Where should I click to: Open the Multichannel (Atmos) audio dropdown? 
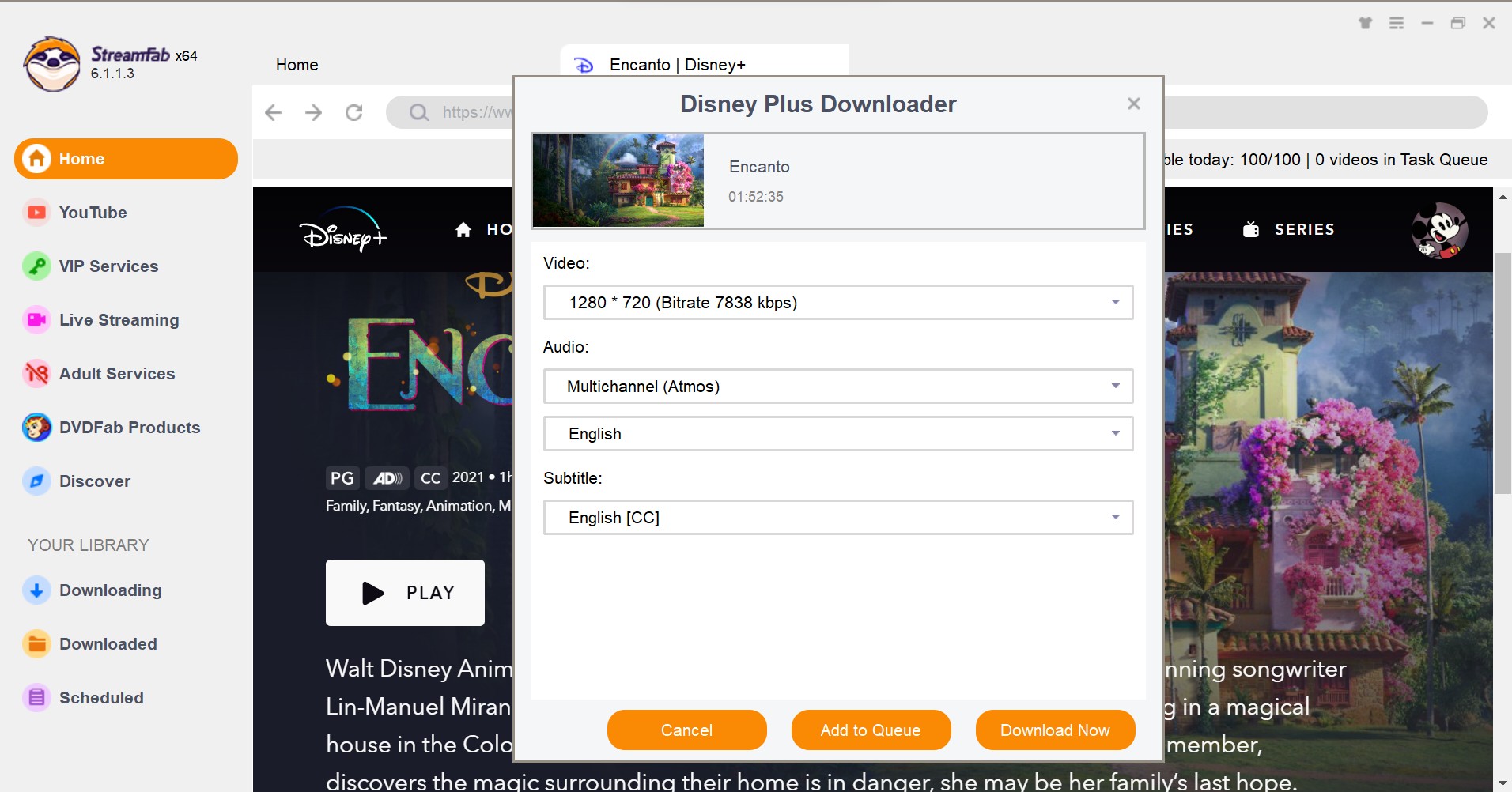[838, 387]
